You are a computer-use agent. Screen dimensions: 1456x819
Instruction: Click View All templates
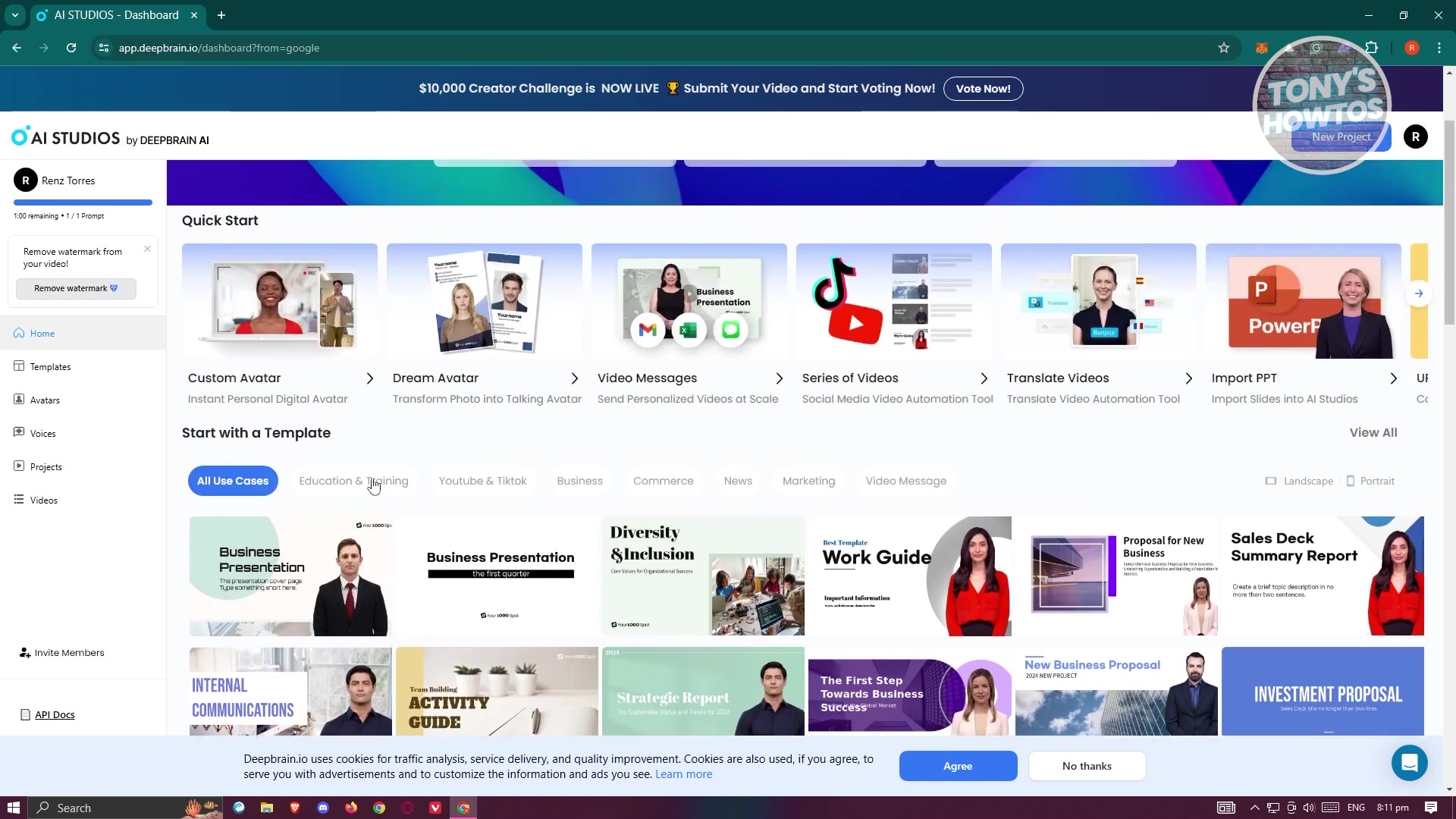point(1373,432)
